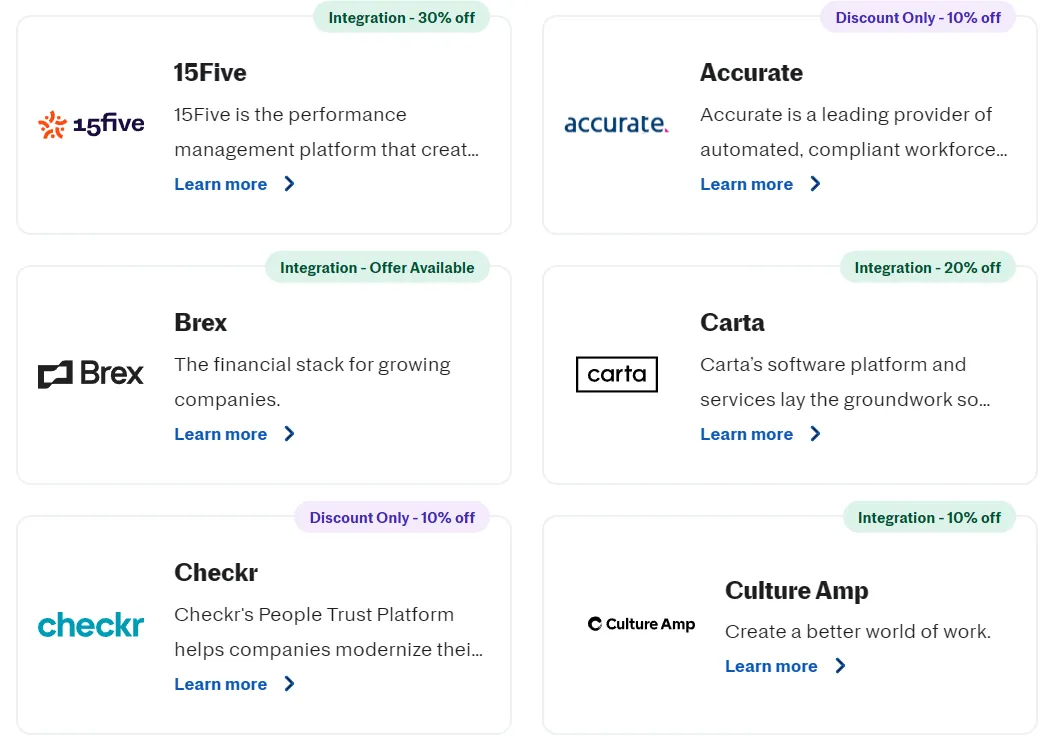
Task: Click the 'Integration - 20% off' badge
Action: coord(927,267)
